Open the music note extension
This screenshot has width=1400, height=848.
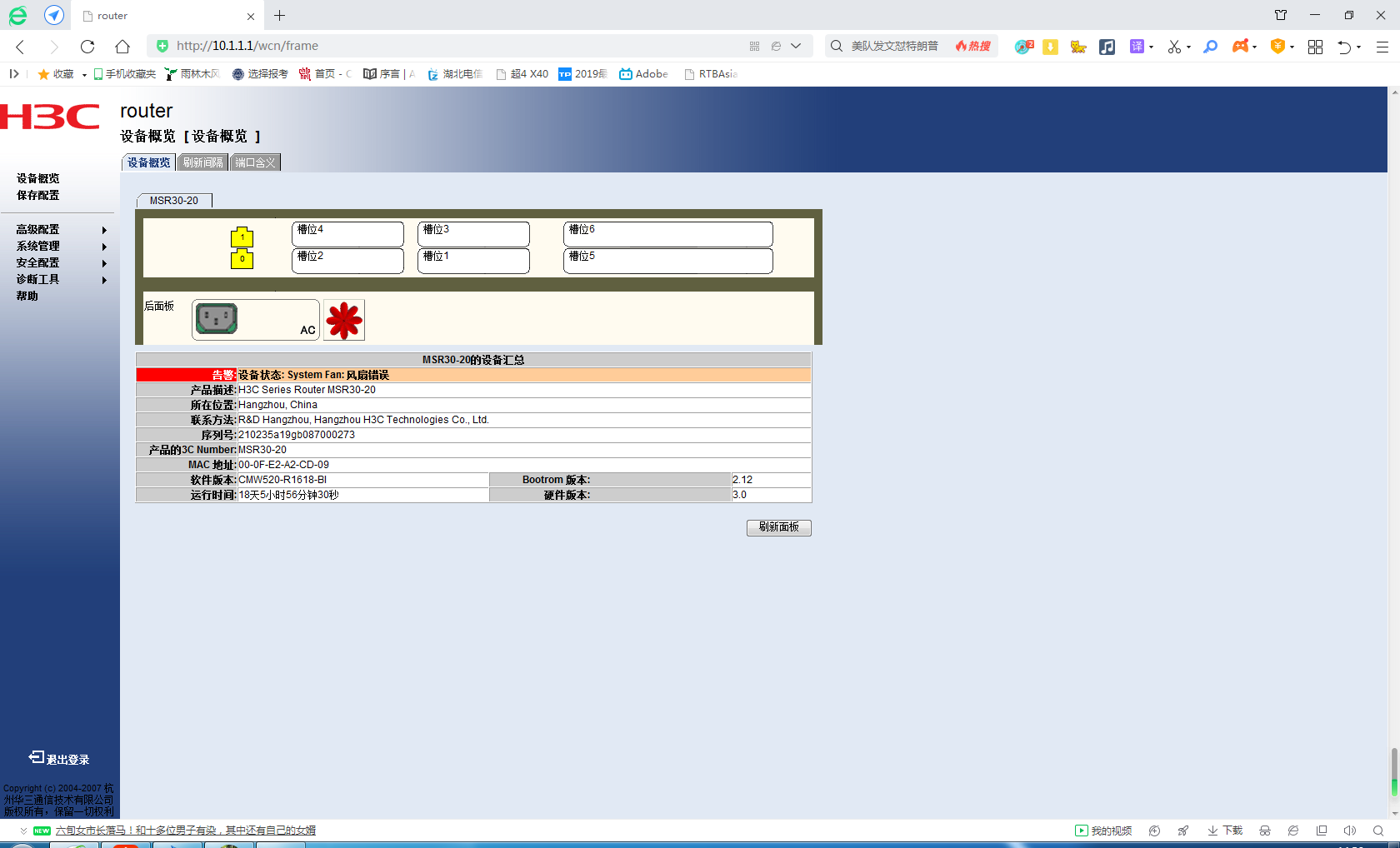[x=1107, y=47]
